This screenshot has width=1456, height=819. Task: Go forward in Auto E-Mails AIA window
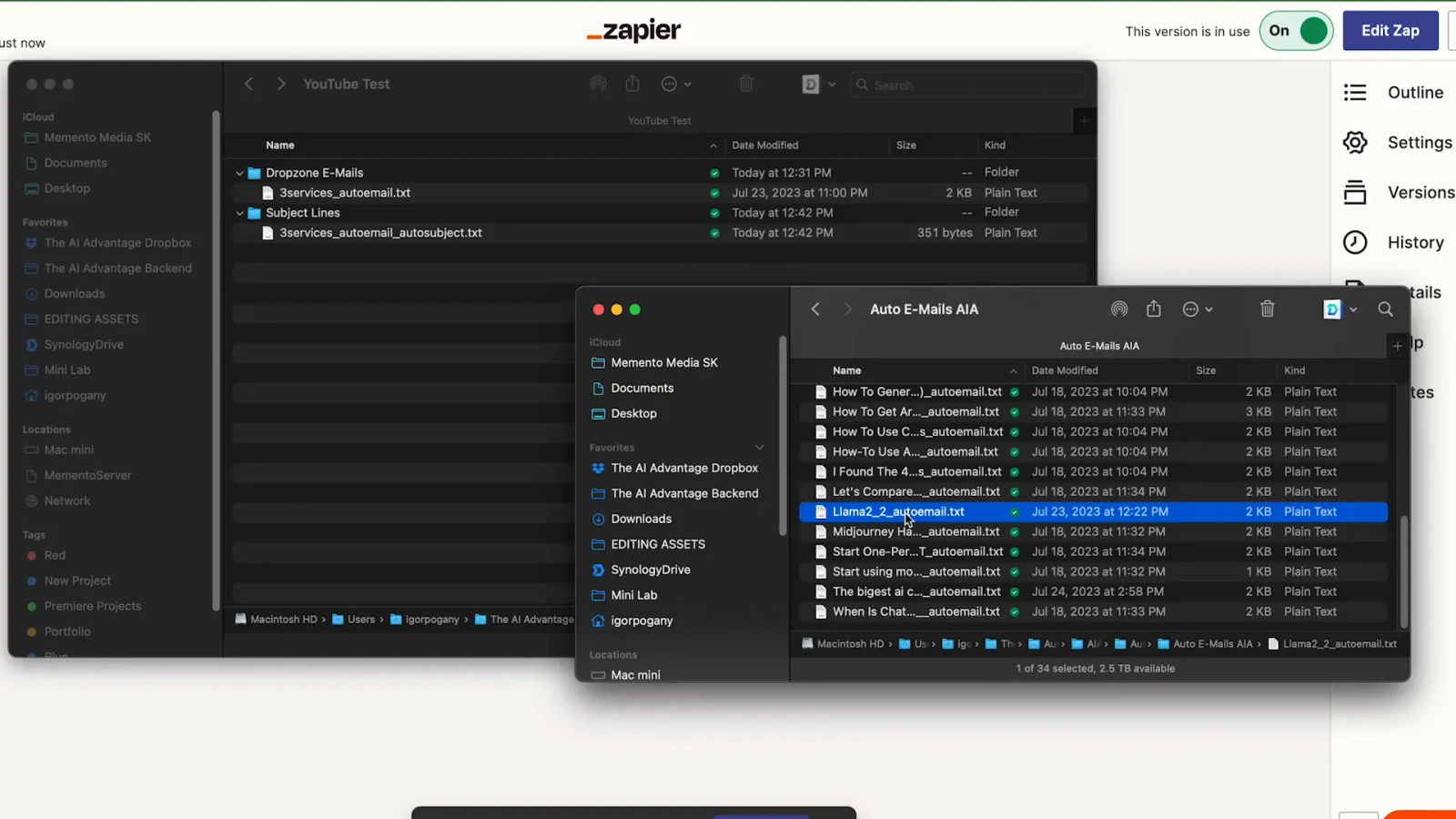[848, 309]
